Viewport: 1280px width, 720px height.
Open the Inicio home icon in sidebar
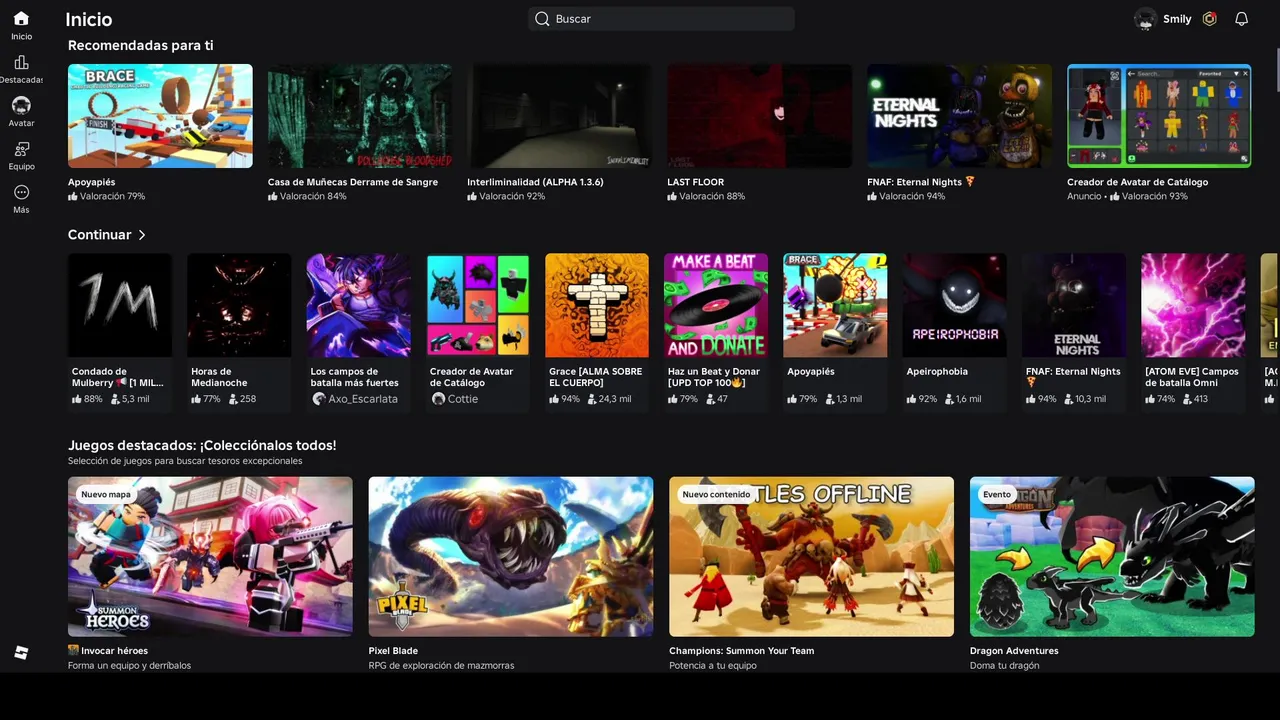click(x=21, y=18)
